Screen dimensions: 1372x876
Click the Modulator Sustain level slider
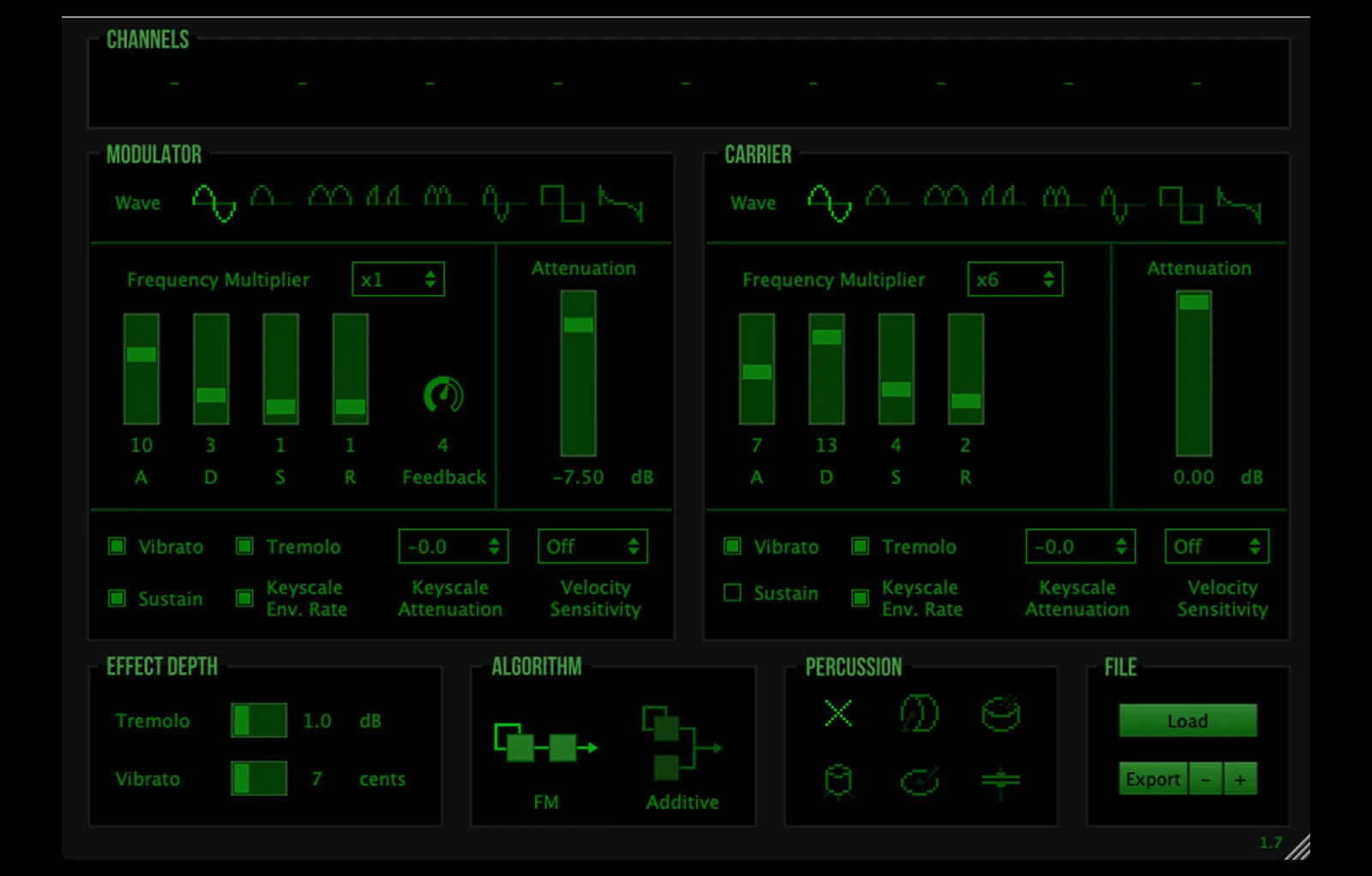click(x=280, y=369)
